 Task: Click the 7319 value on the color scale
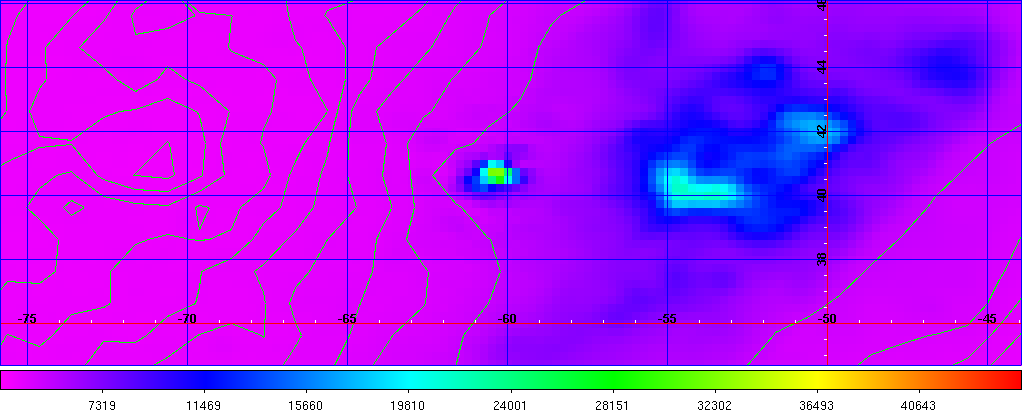coord(103,405)
